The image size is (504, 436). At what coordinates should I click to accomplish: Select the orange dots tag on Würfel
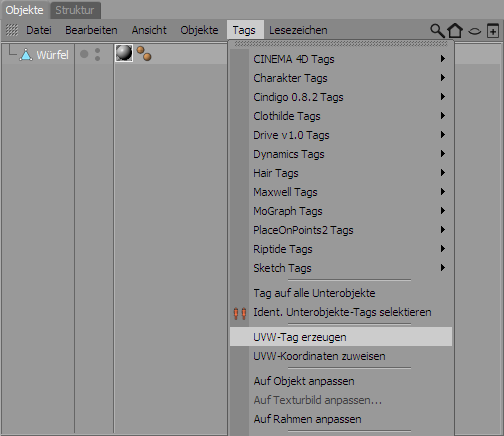point(144,53)
